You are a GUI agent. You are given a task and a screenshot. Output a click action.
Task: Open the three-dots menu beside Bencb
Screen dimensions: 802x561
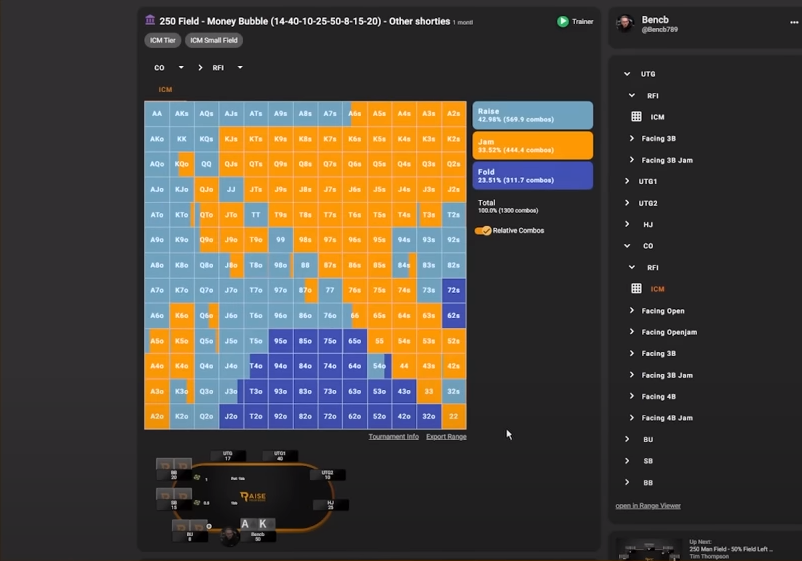pyautogui.click(x=794, y=22)
